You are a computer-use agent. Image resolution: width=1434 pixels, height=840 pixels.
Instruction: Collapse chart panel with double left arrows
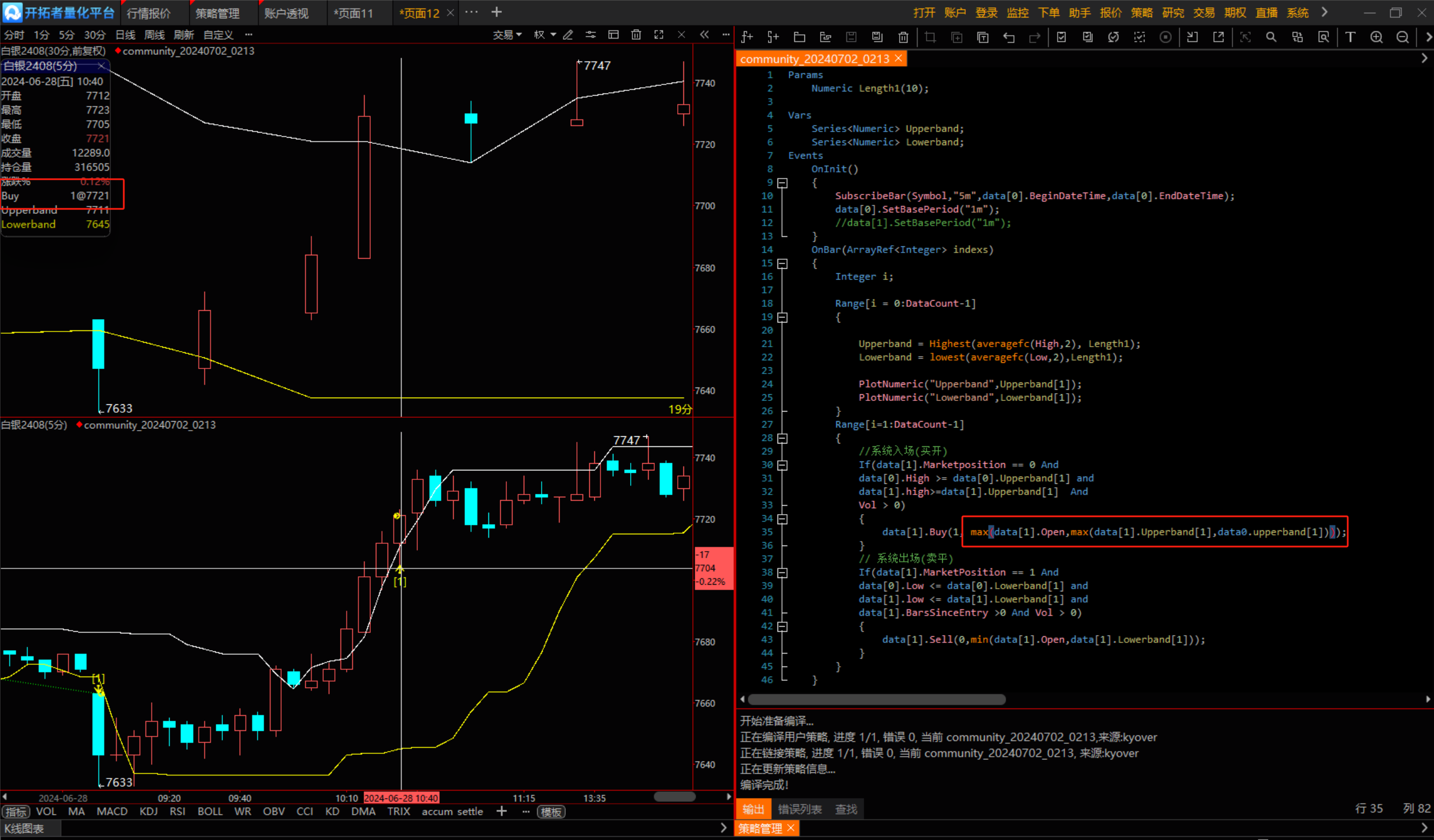point(705,35)
